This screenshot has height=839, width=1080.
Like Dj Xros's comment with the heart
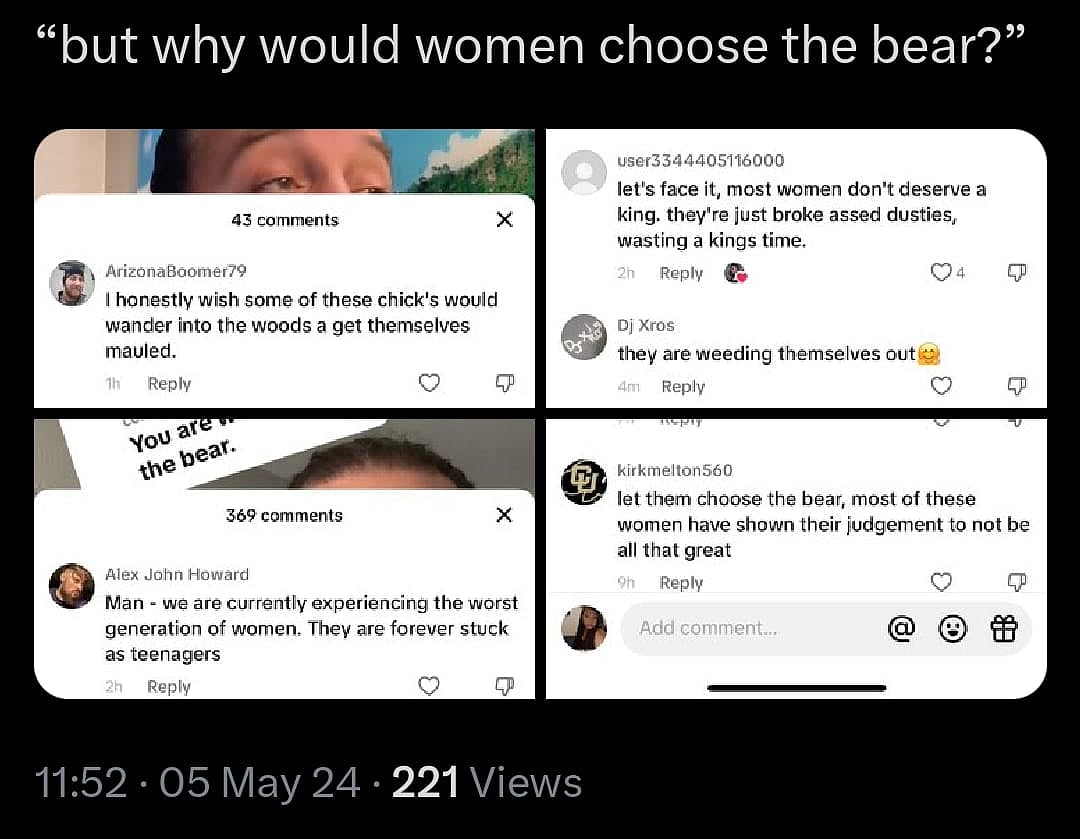[941, 386]
